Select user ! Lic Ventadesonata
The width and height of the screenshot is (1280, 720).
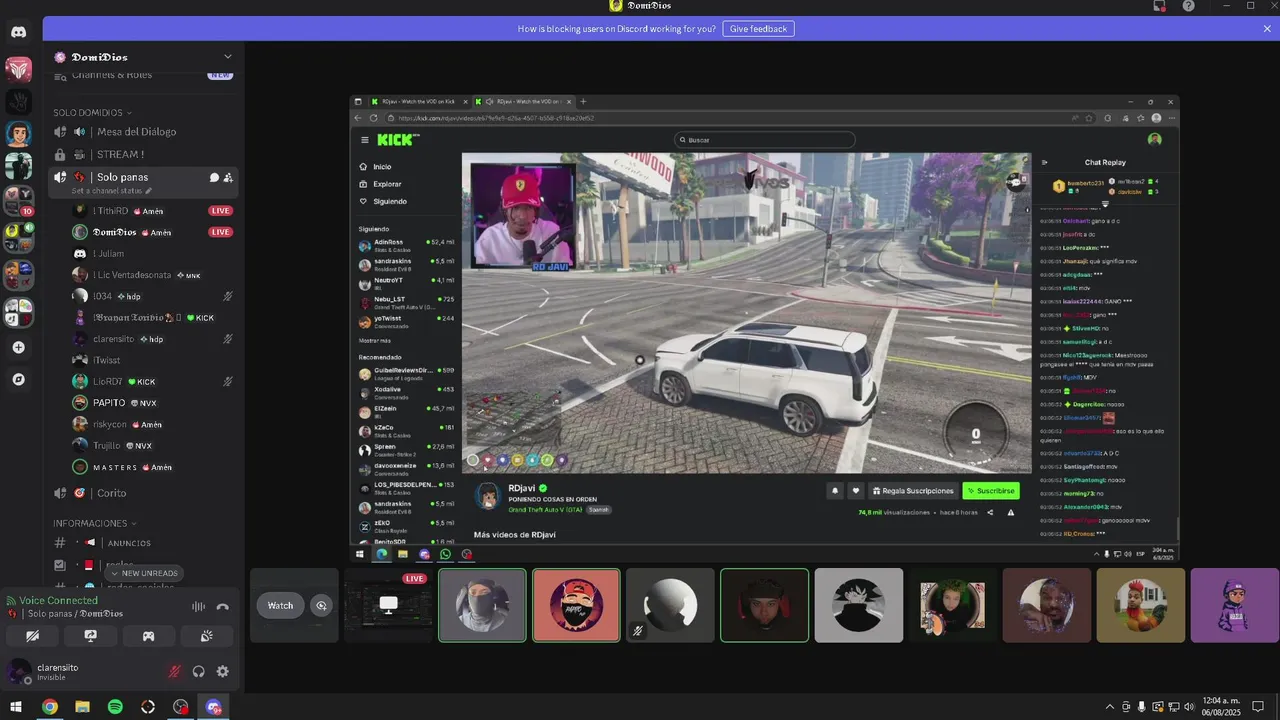click(153, 275)
